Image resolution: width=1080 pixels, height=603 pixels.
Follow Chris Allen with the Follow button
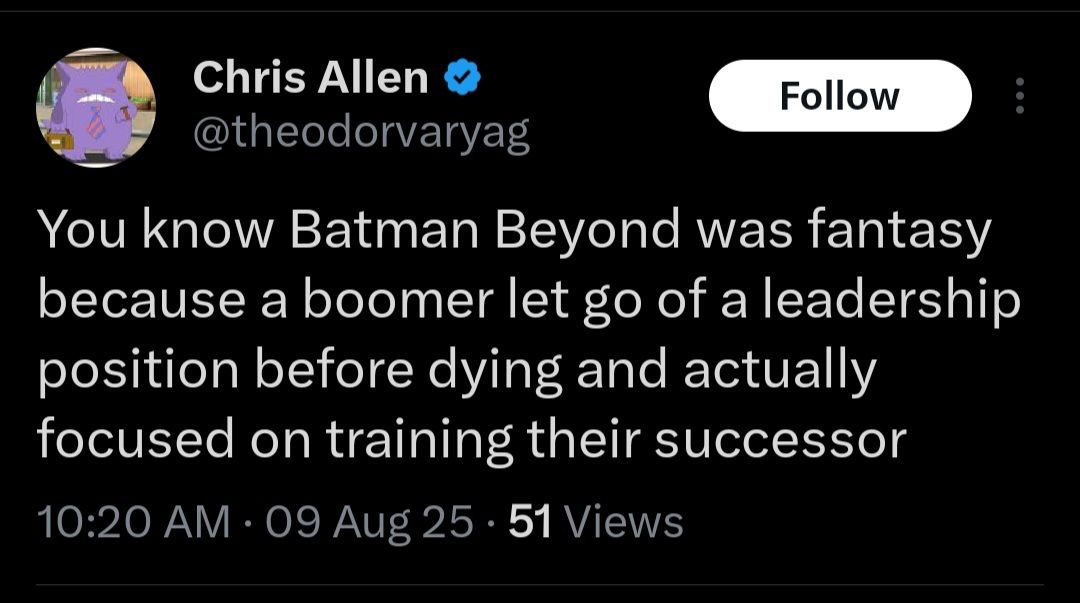click(x=840, y=96)
